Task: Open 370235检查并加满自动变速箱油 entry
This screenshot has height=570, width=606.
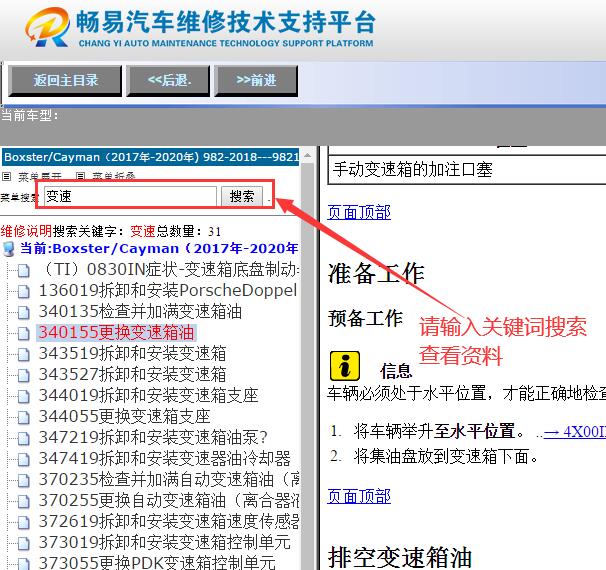Action: pos(169,479)
